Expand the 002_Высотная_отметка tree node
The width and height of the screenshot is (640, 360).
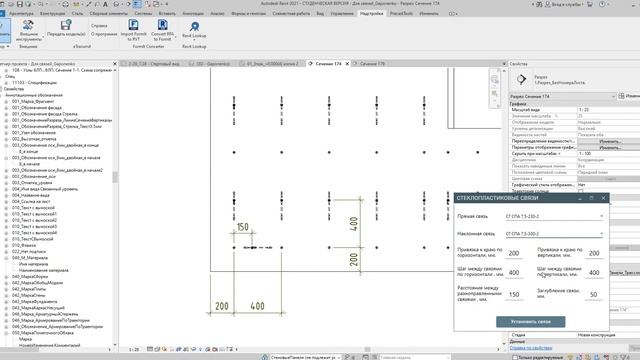tap(6, 139)
